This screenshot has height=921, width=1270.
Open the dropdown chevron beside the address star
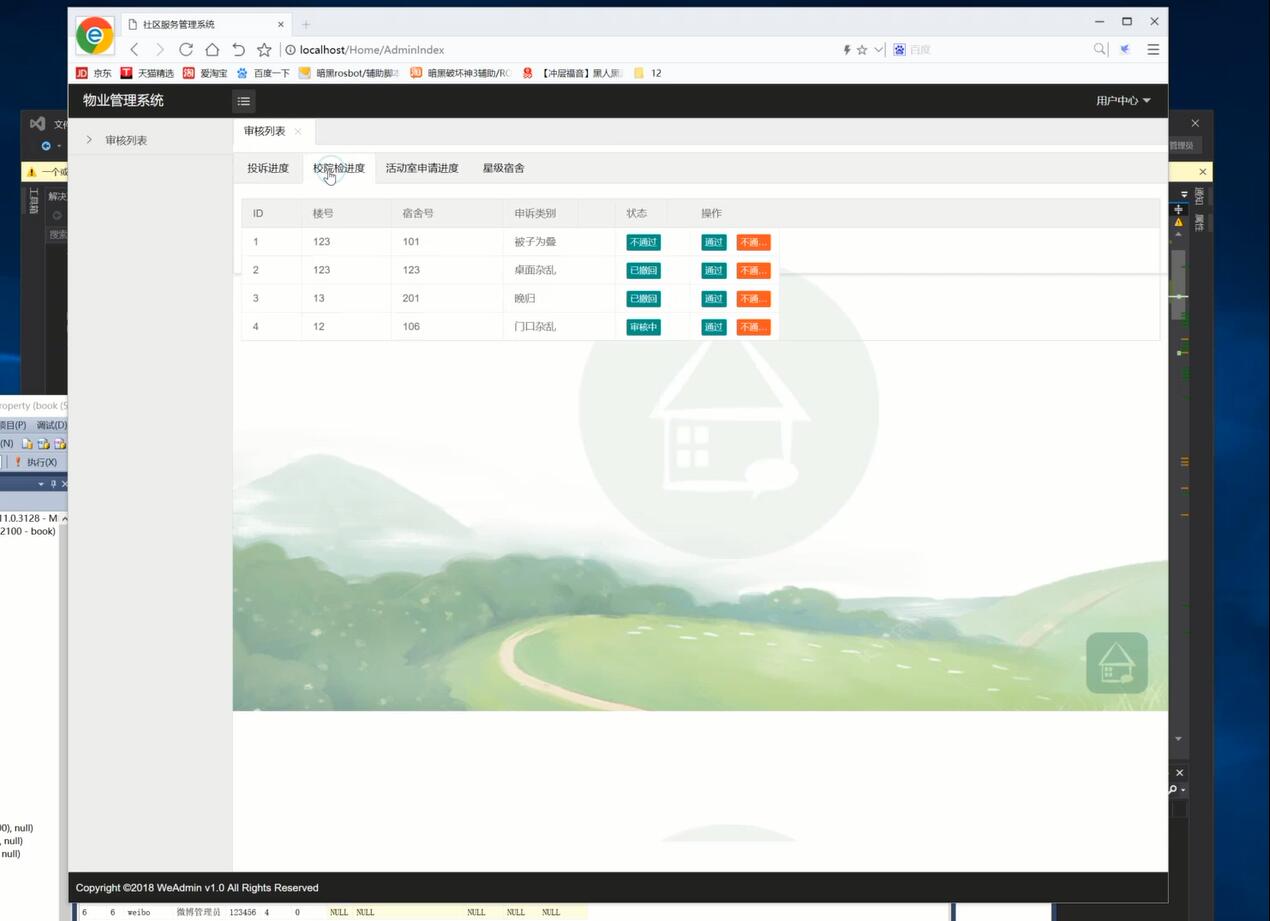pos(879,50)
